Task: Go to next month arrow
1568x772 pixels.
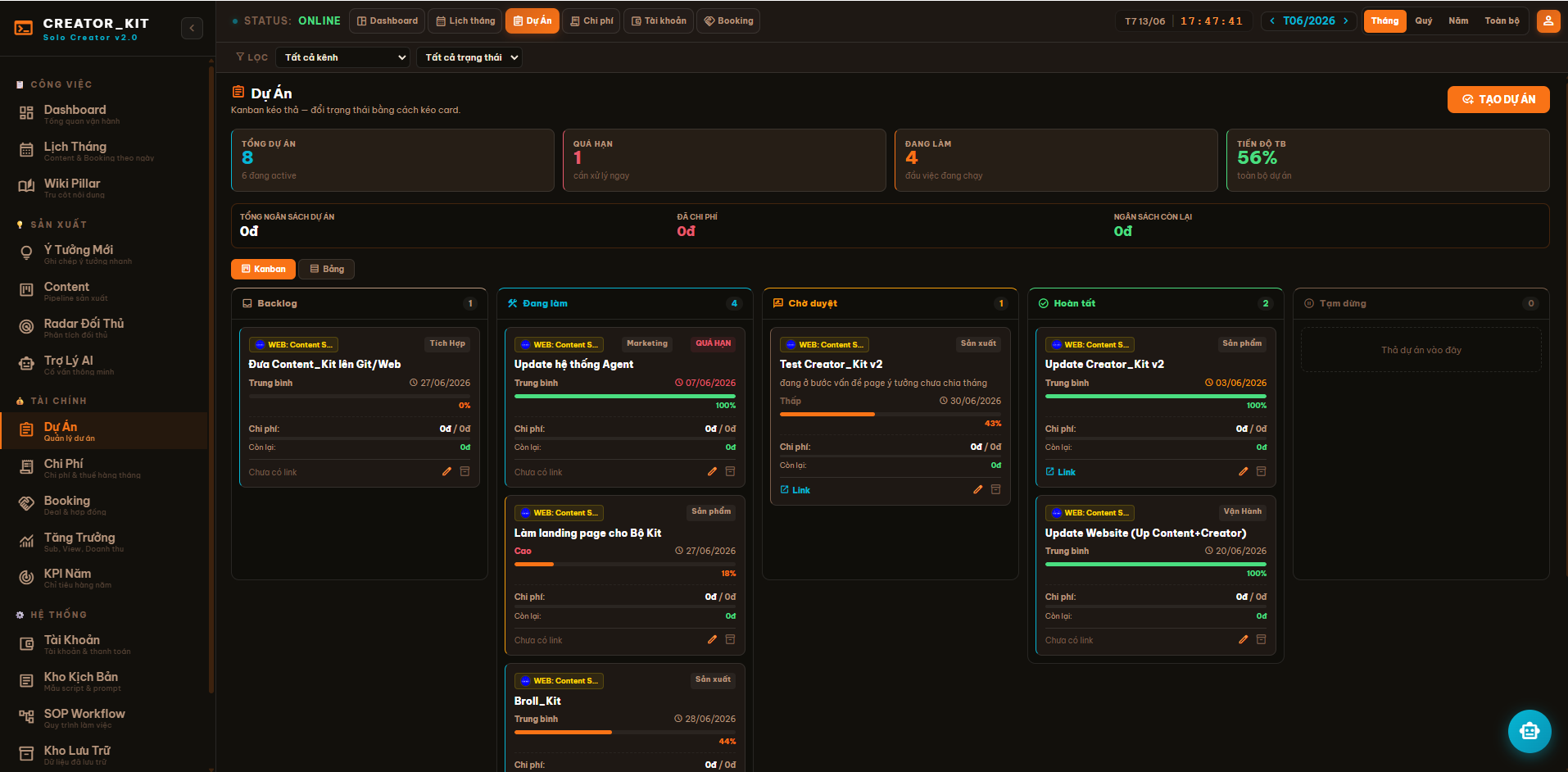Action: click(1345, 21)
